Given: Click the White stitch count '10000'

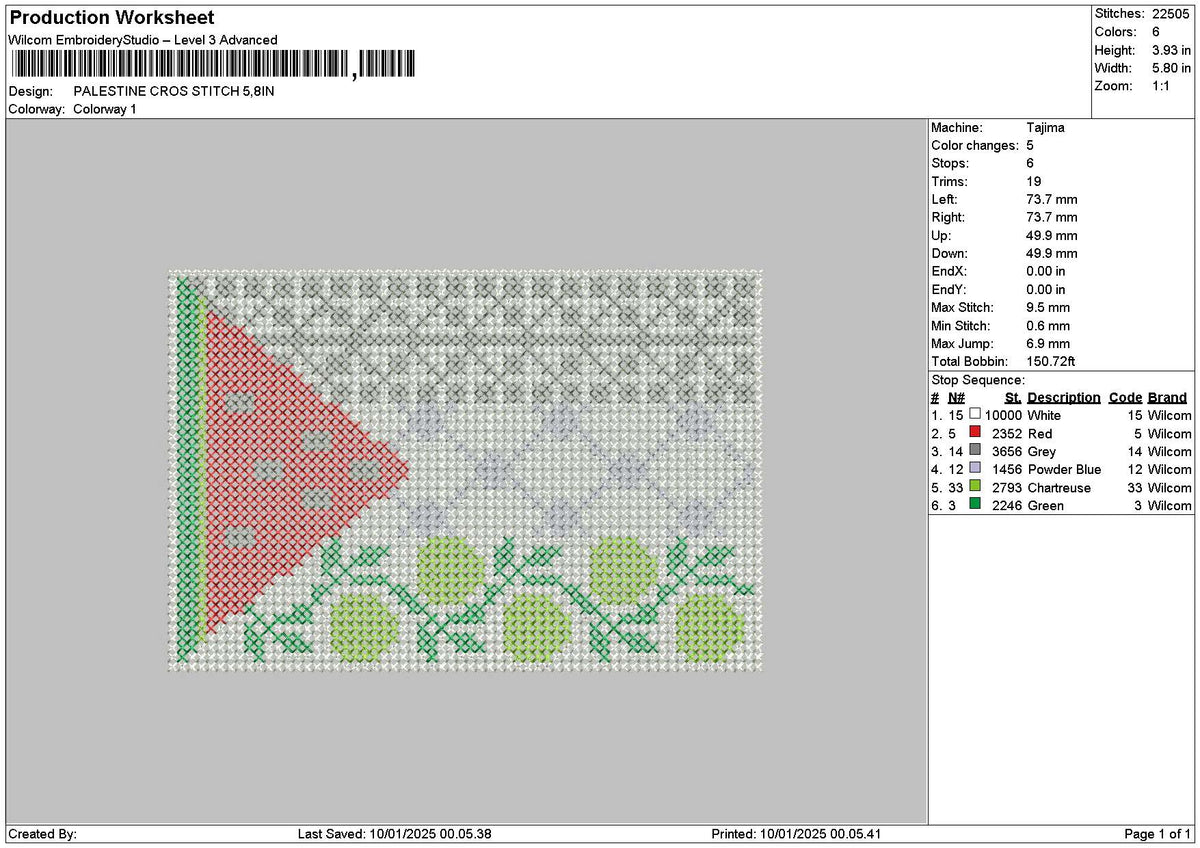Looking at the screenshot, I should coord(1003,416).
